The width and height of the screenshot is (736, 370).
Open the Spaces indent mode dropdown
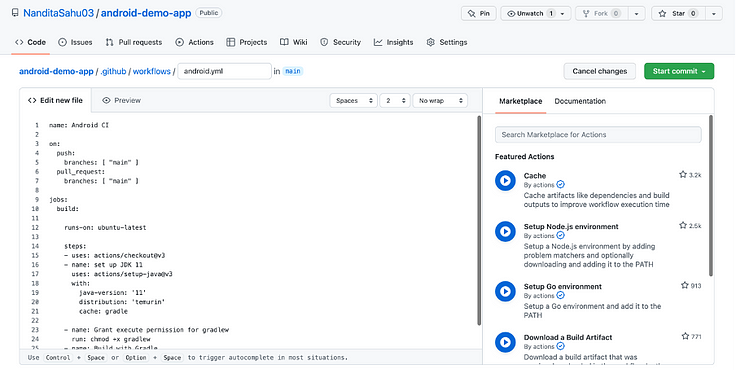(353, 100)
